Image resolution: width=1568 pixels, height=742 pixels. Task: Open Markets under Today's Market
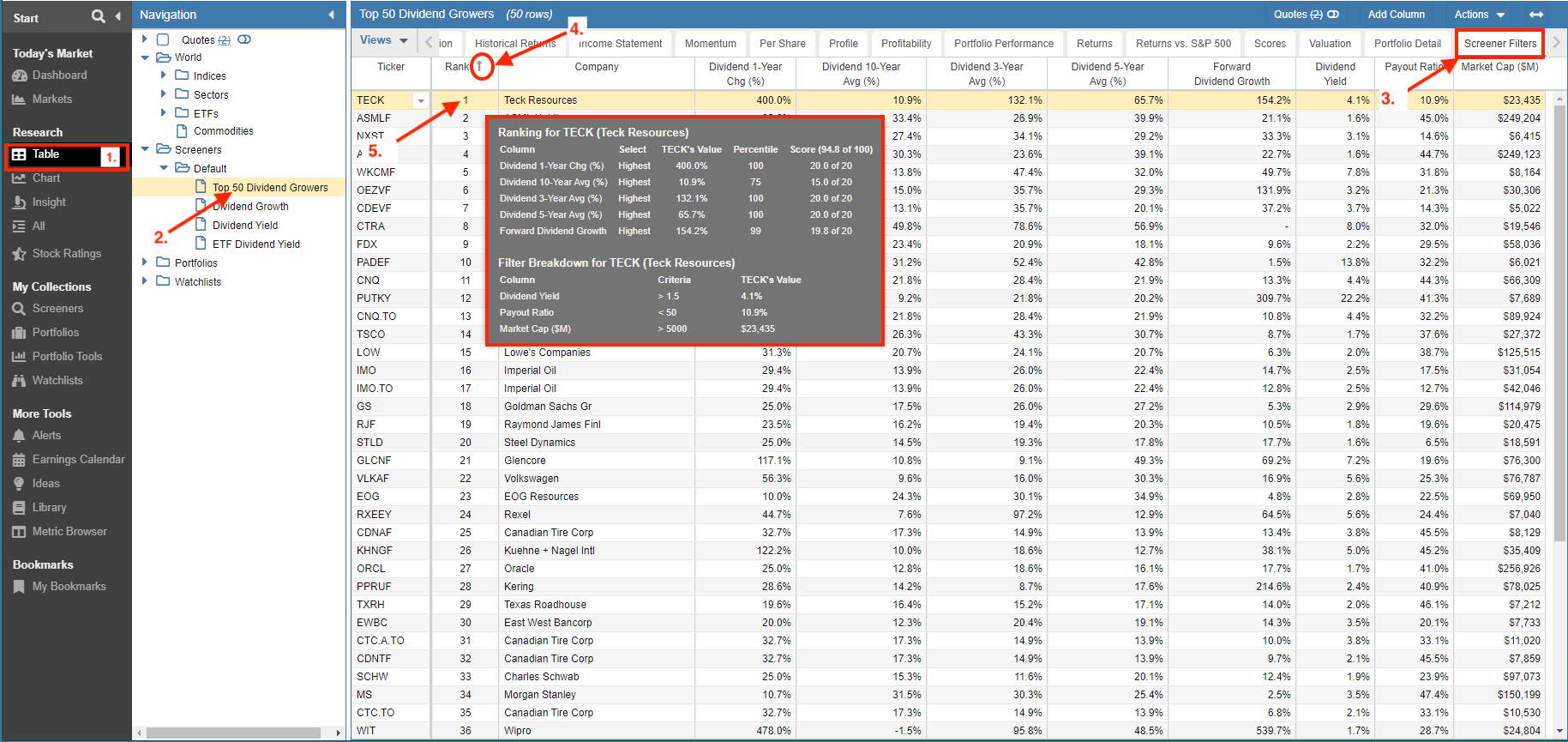coord(51,100)
